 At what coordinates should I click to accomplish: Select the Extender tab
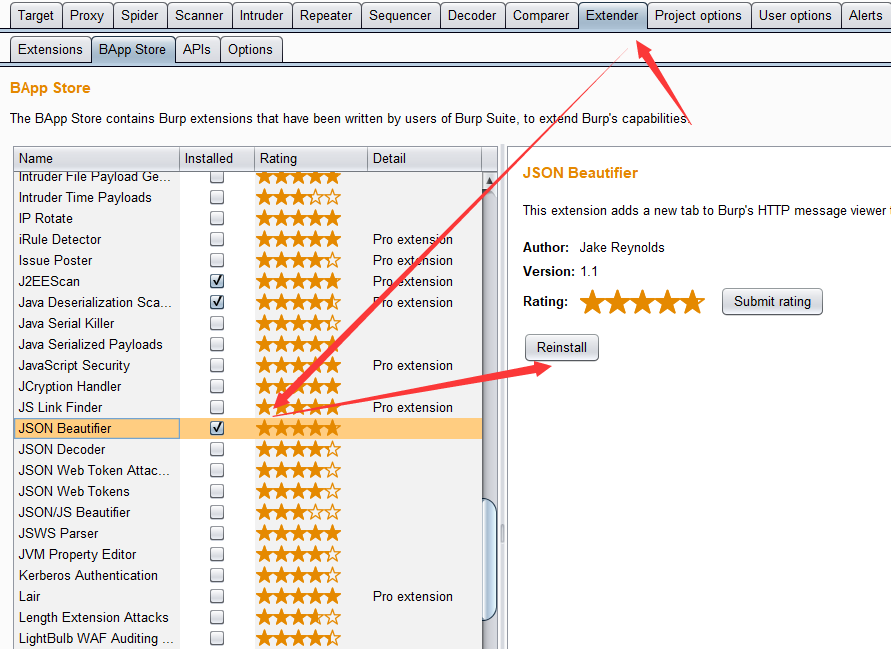point(612,15)
